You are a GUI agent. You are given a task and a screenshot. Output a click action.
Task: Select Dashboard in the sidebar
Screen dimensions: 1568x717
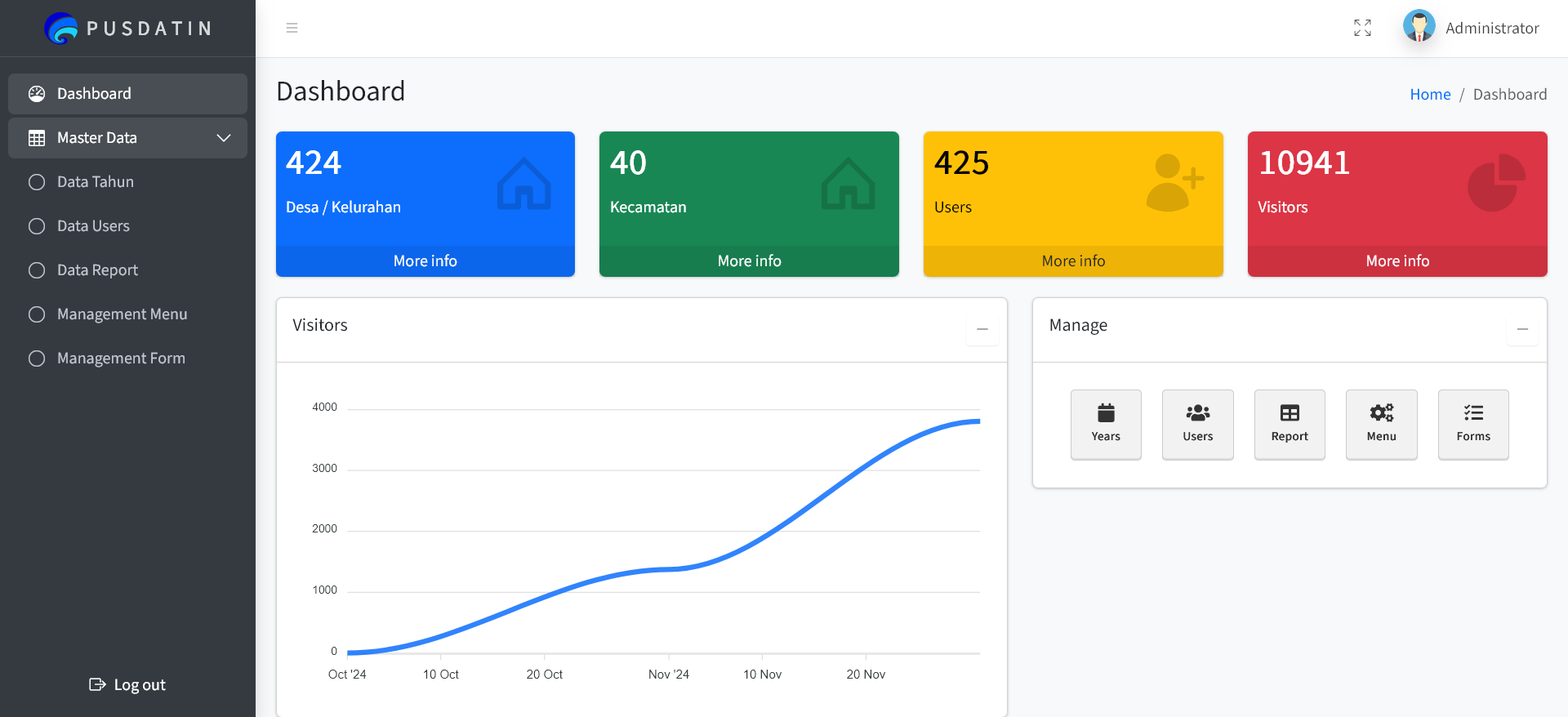pos(127,94)
